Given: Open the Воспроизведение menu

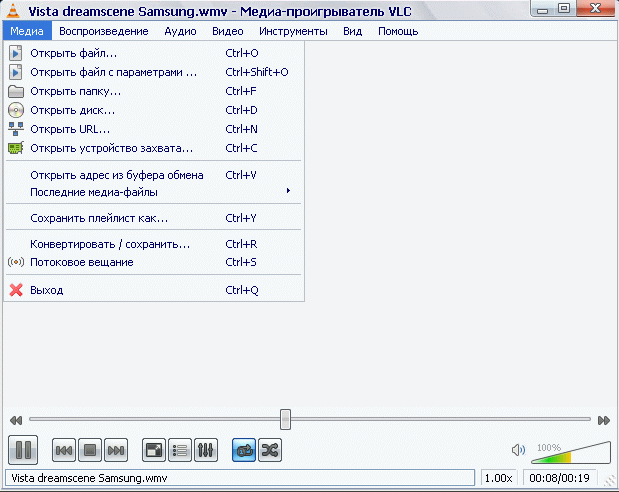Looking at the screenshot, I should (103, 31).
